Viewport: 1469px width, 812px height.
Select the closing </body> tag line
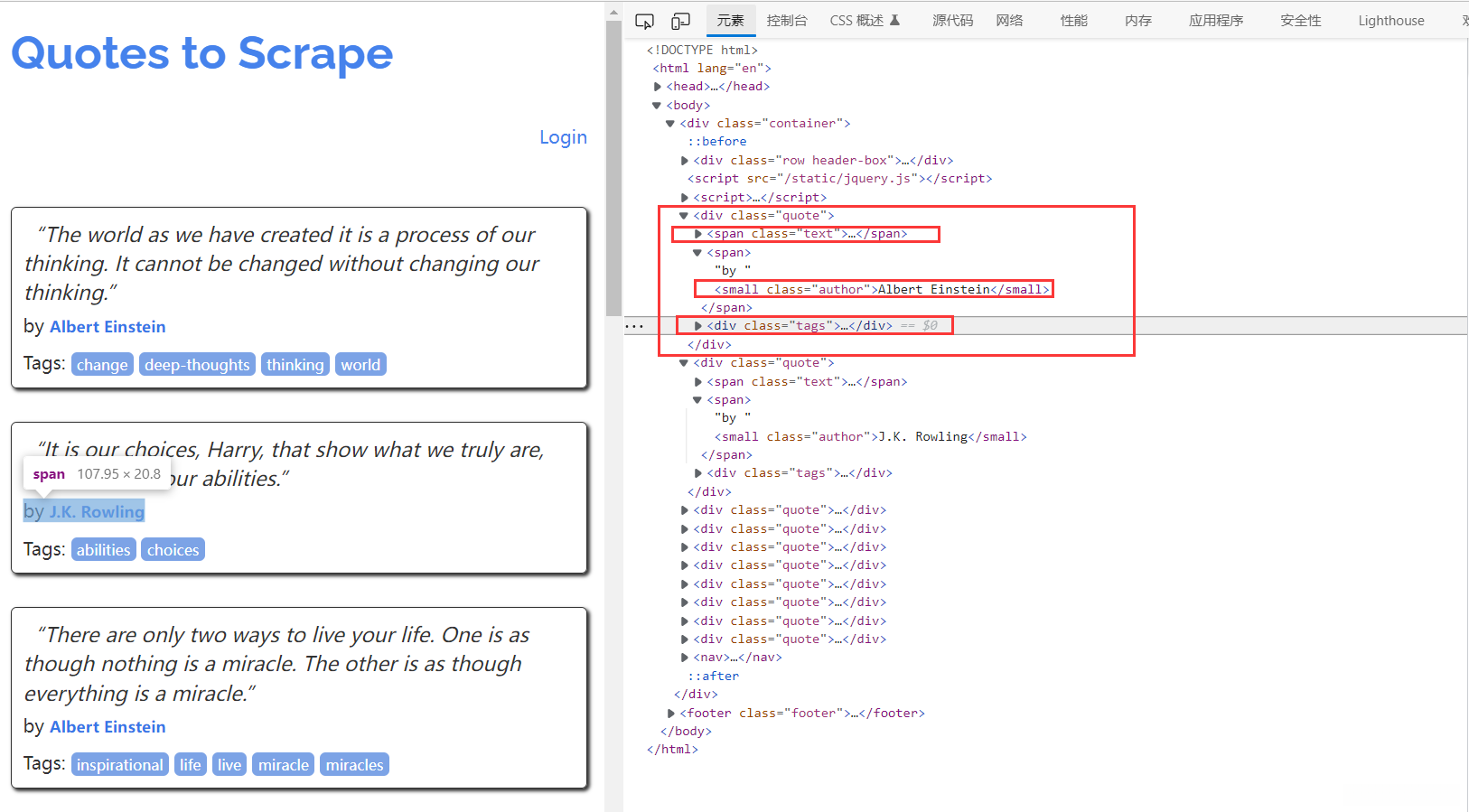click(x=686, y=732)
